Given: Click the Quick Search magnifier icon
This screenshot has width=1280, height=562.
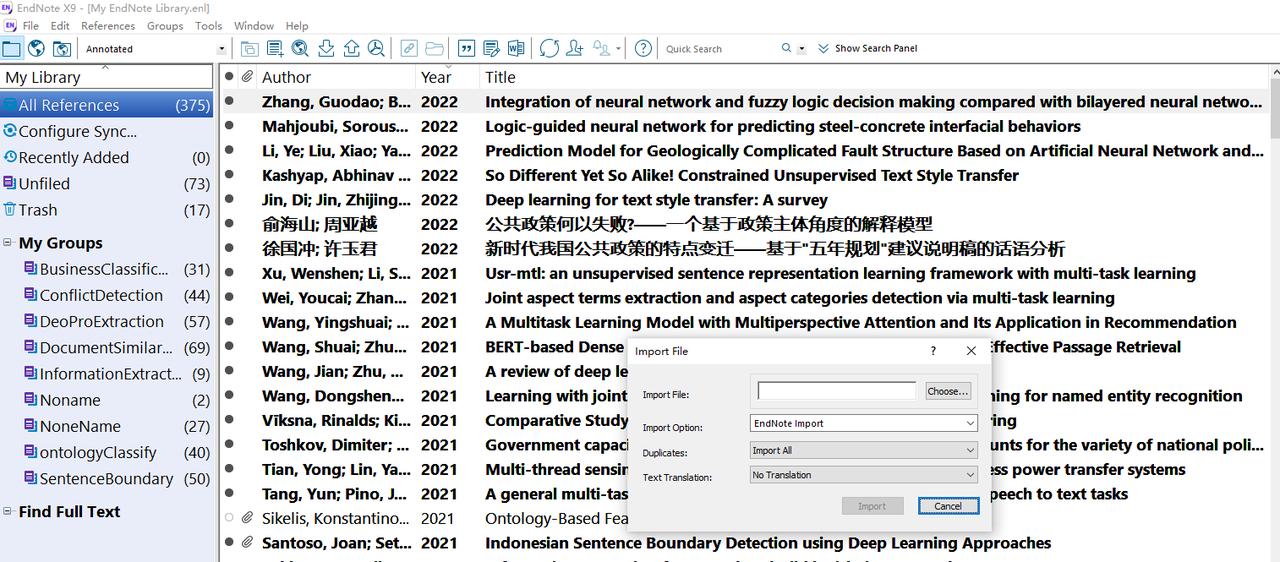Looking at the screenshot, I should pyautogui.click(x=787, y=48).
